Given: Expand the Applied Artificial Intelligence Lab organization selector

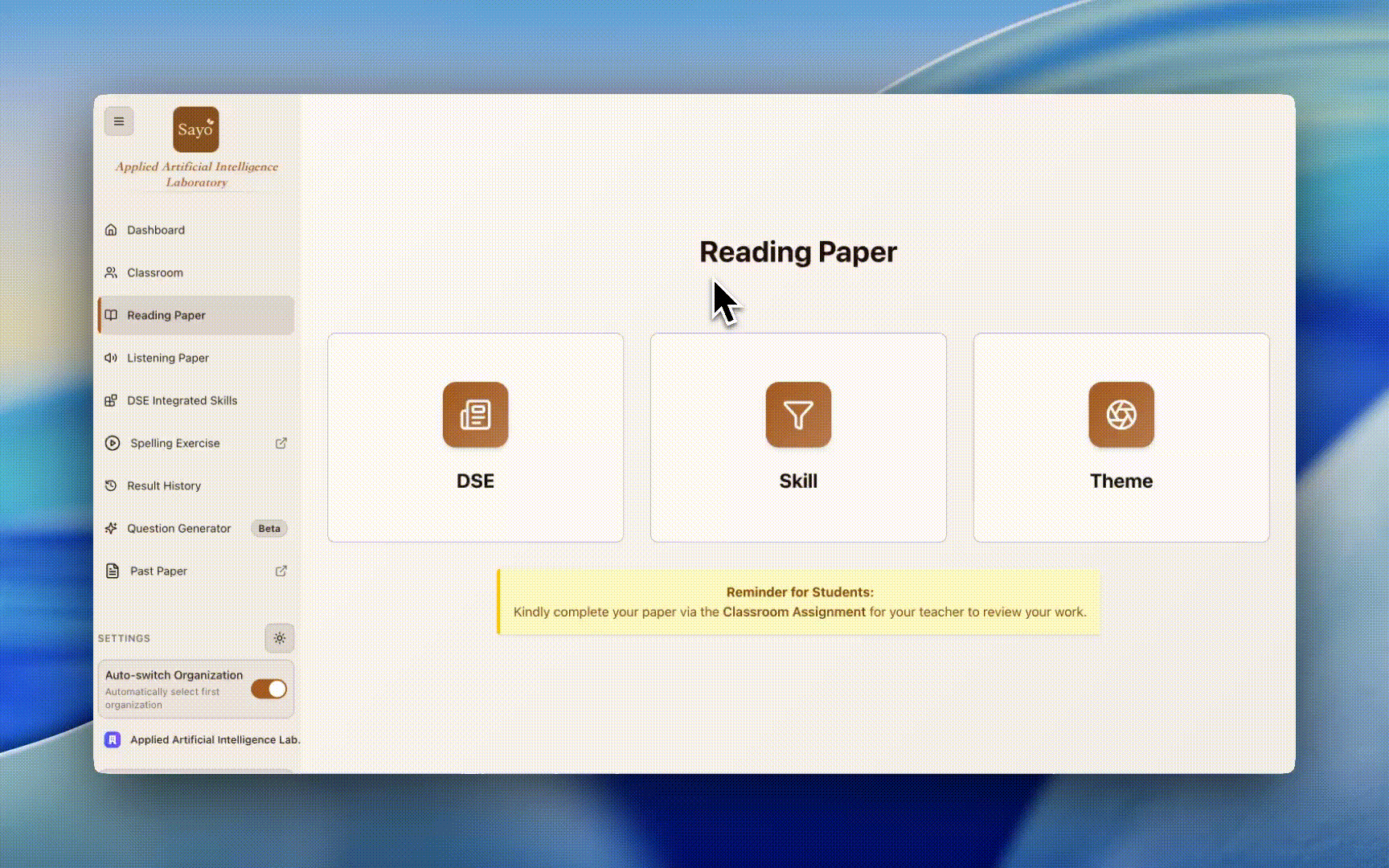Looking at the screenshot, I should coord(215,739).
